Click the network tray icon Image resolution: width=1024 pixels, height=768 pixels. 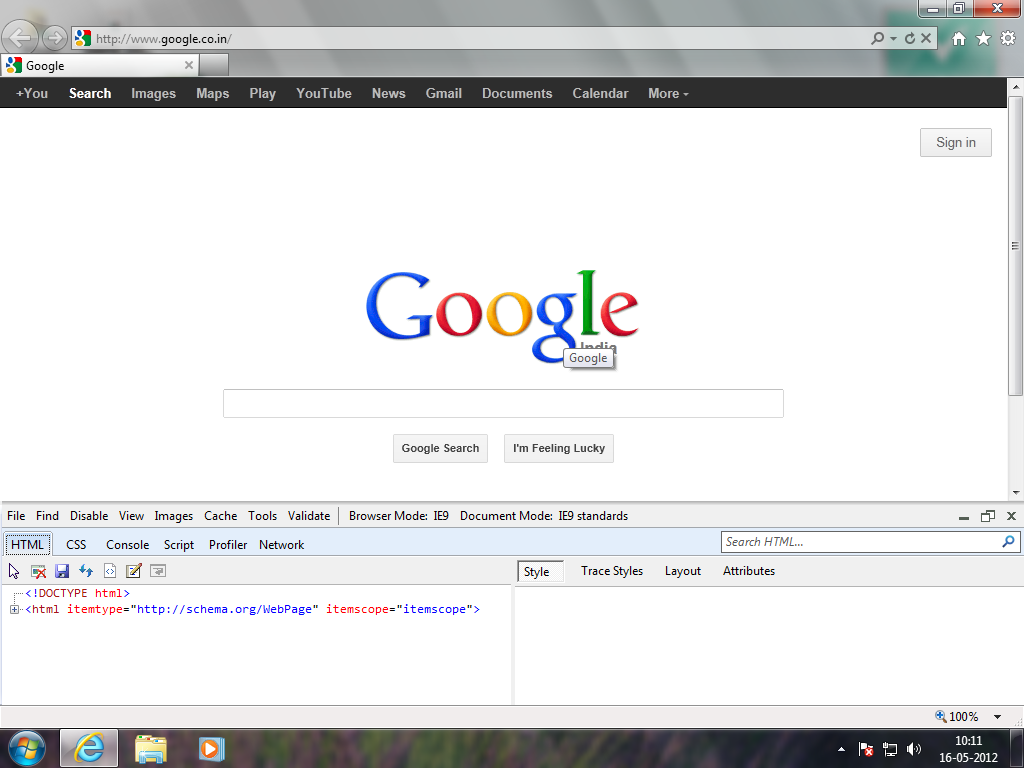889,749
